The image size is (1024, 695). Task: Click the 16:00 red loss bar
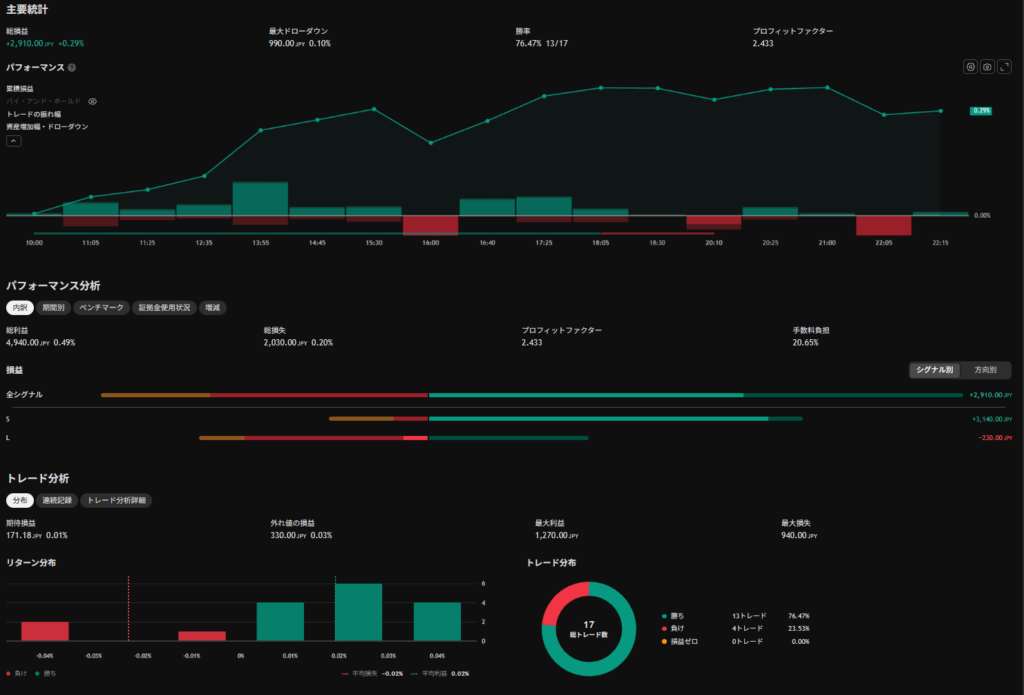tap(430, 225)
